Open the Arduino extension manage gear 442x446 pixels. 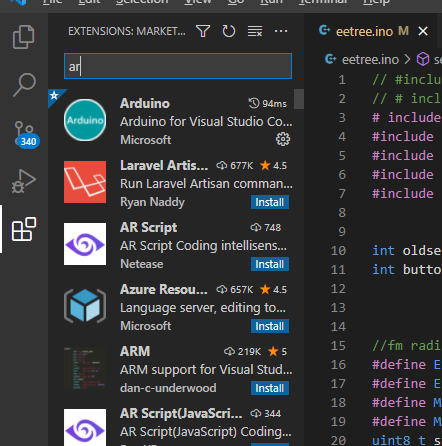(283, 139)
